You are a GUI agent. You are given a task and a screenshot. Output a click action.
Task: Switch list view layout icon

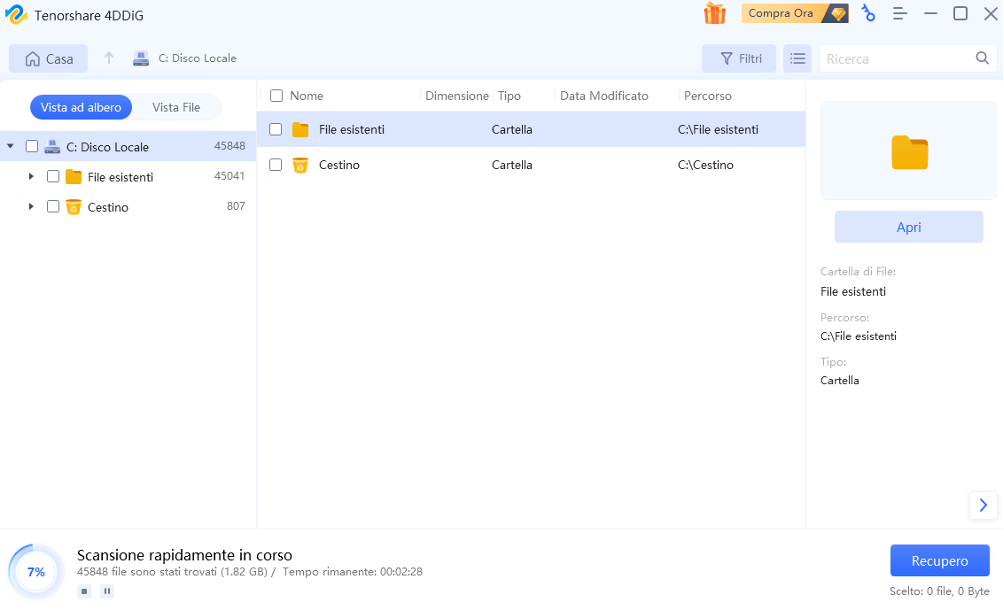coord(797,59)
